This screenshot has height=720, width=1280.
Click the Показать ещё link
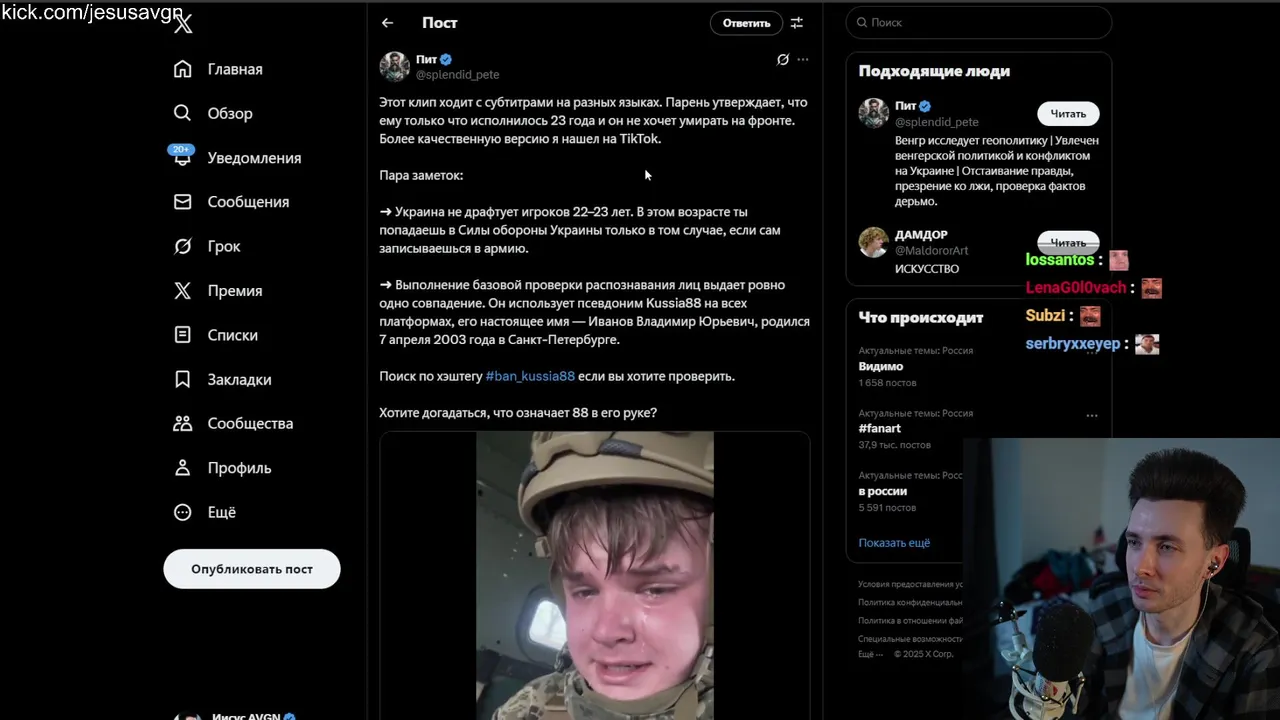[894, 542]
